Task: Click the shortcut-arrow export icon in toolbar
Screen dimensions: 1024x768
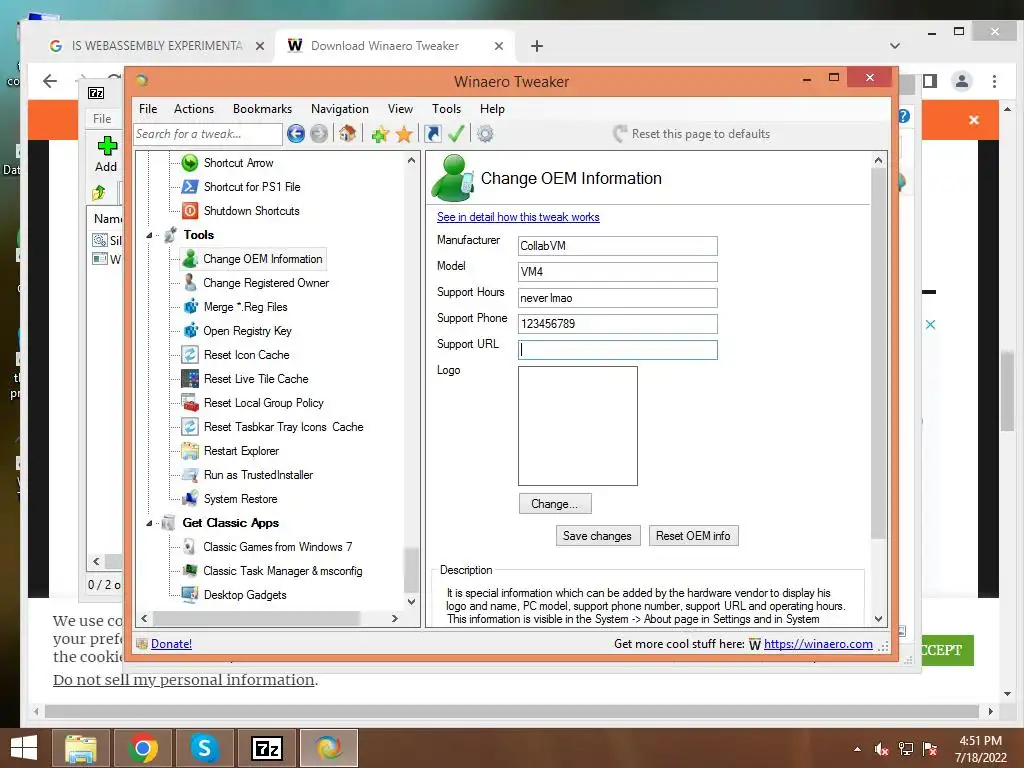Action: (432, 134)
